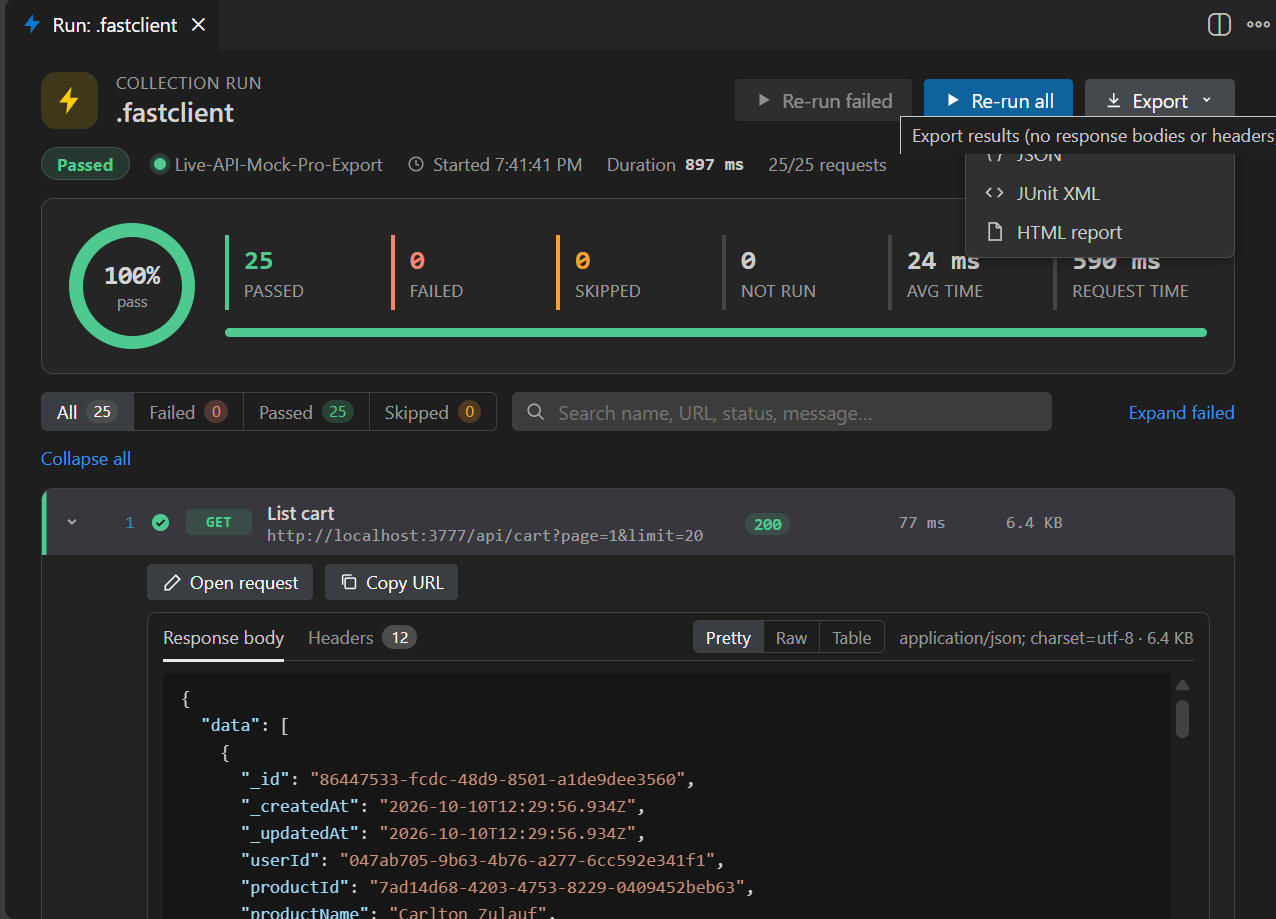Click the Passed status badge
Image resolution: width=1276 pixels, height=919 pixels.
click(x=85, y=165)
